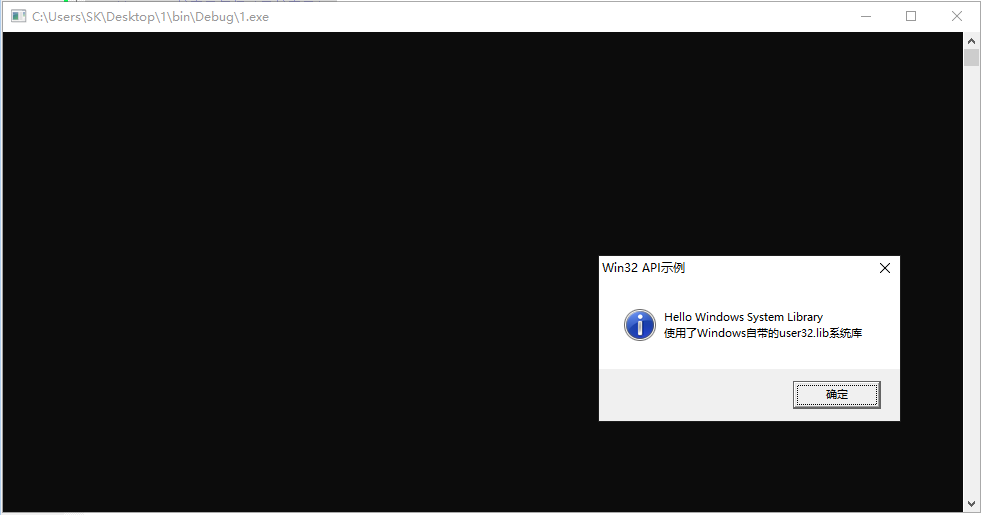Click the user32.lib系统库 message line
This screenshot has width=984, height=515.
coord(763,334)
